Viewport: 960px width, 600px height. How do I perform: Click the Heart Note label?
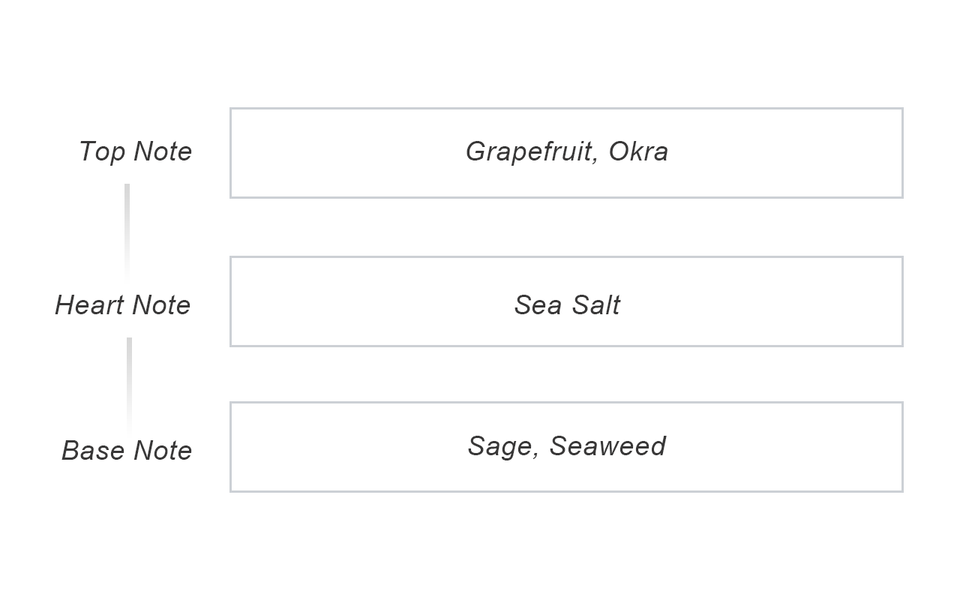[x=122, y=305]
